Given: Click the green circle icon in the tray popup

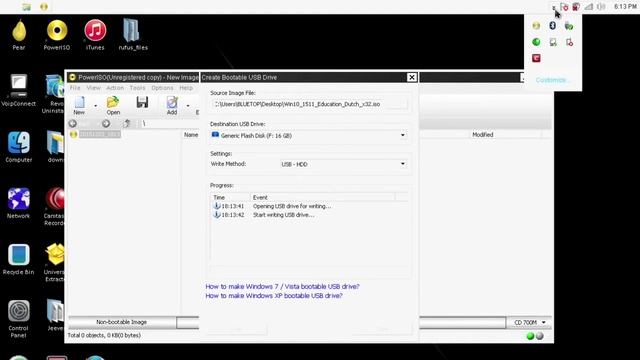Looking at the screenshot, I should tap(536, 42).
